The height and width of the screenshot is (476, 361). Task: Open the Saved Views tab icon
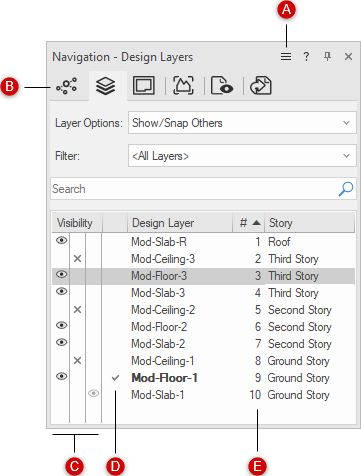[x=222, y=86]
